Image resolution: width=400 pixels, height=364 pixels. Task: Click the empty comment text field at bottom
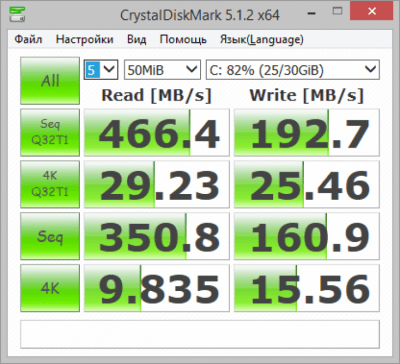(x=200, y=334)
